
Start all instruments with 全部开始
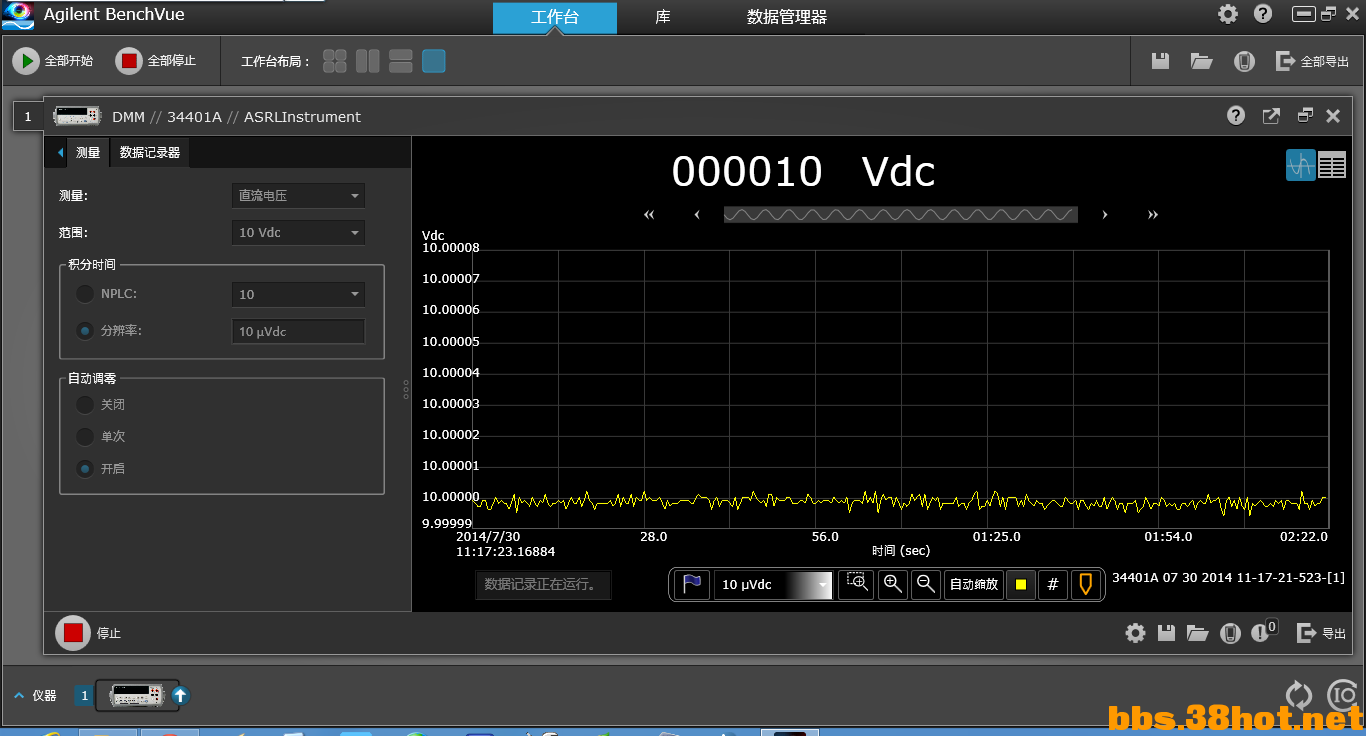pos(53,61)
